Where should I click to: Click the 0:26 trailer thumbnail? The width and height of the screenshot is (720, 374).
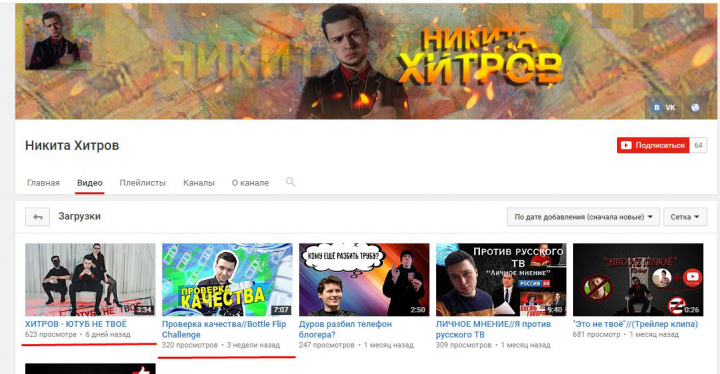(x=638, y=279)
